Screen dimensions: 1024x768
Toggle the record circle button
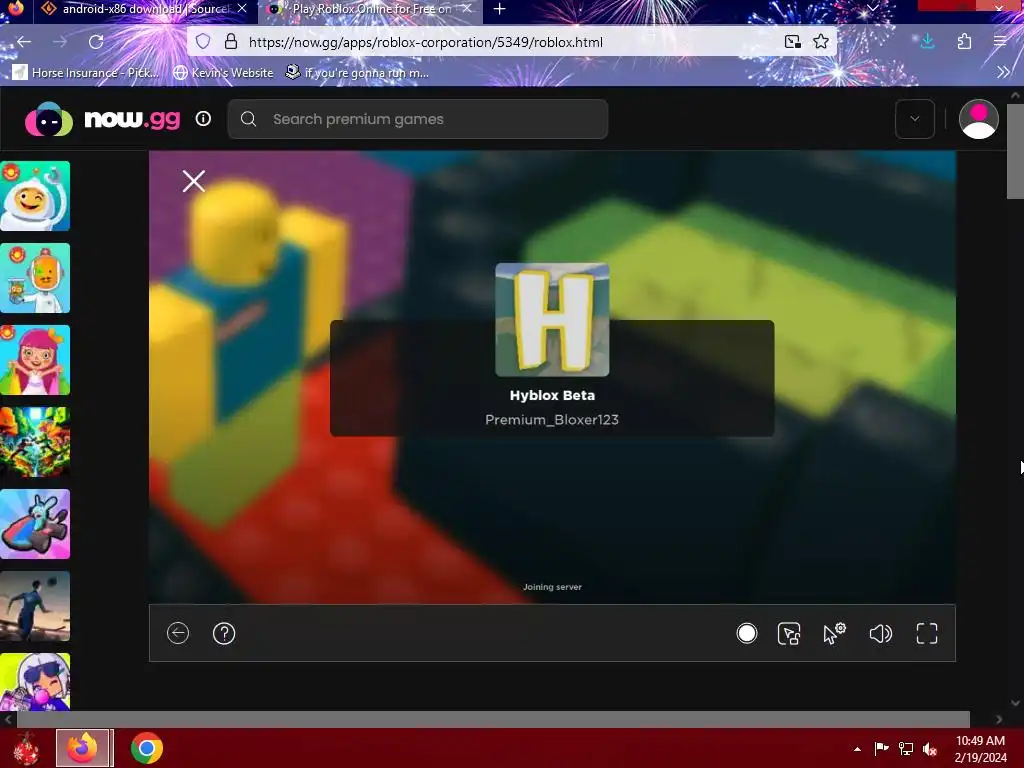click(746, 633)
